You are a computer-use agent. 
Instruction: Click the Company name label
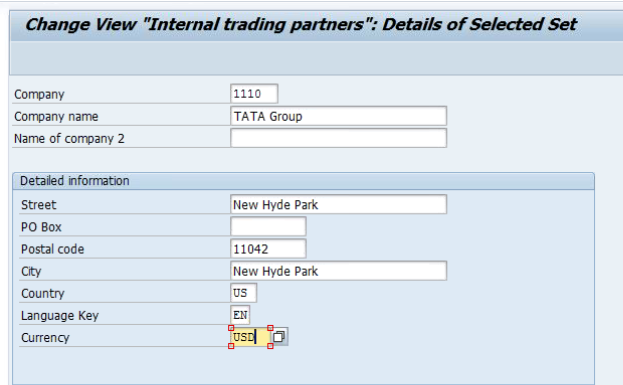click(56, 116)
